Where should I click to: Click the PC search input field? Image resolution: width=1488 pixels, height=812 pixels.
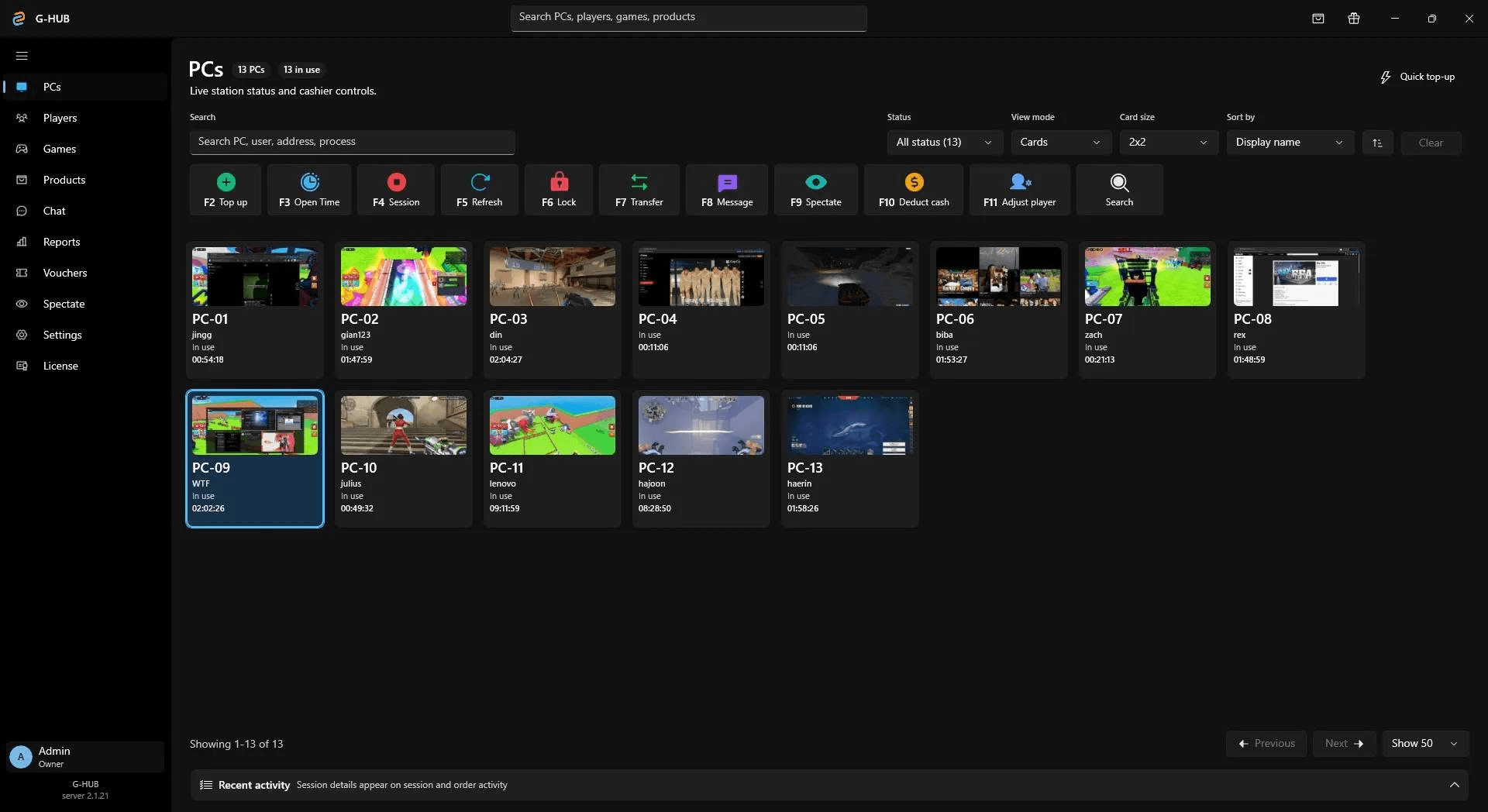[x=353, y=142]
